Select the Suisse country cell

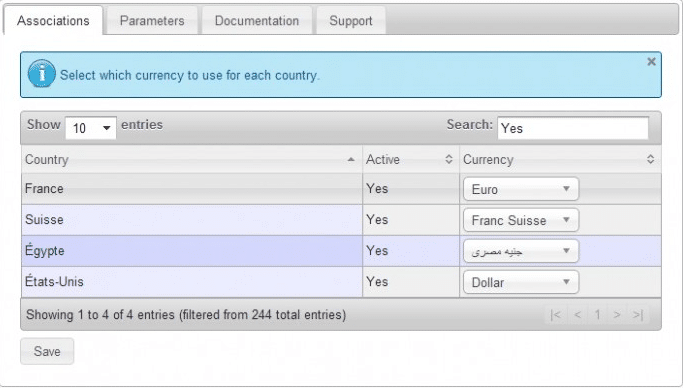tap(192, 220)
